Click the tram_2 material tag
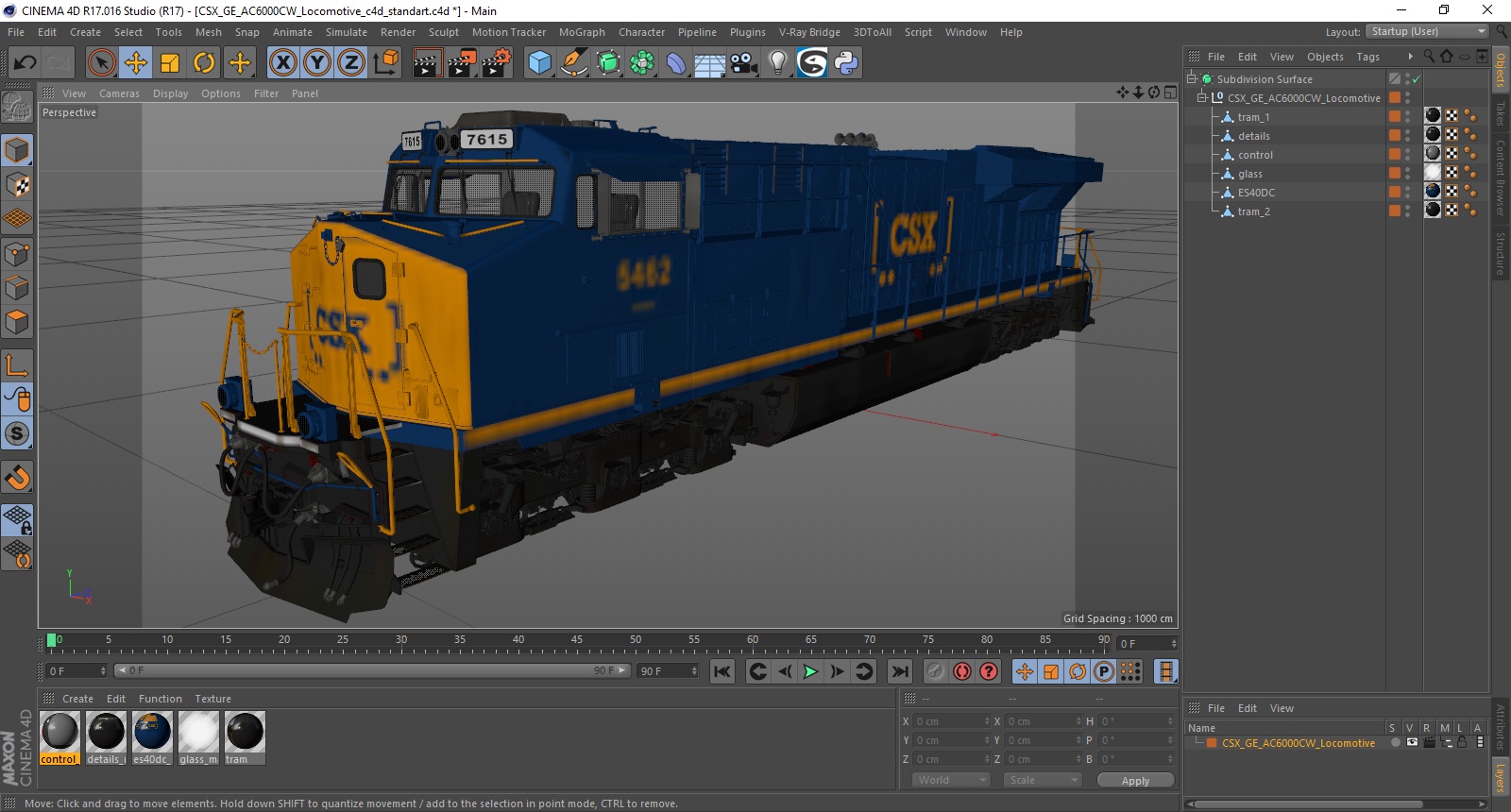1511x812 pixels. click(1433, 210)
